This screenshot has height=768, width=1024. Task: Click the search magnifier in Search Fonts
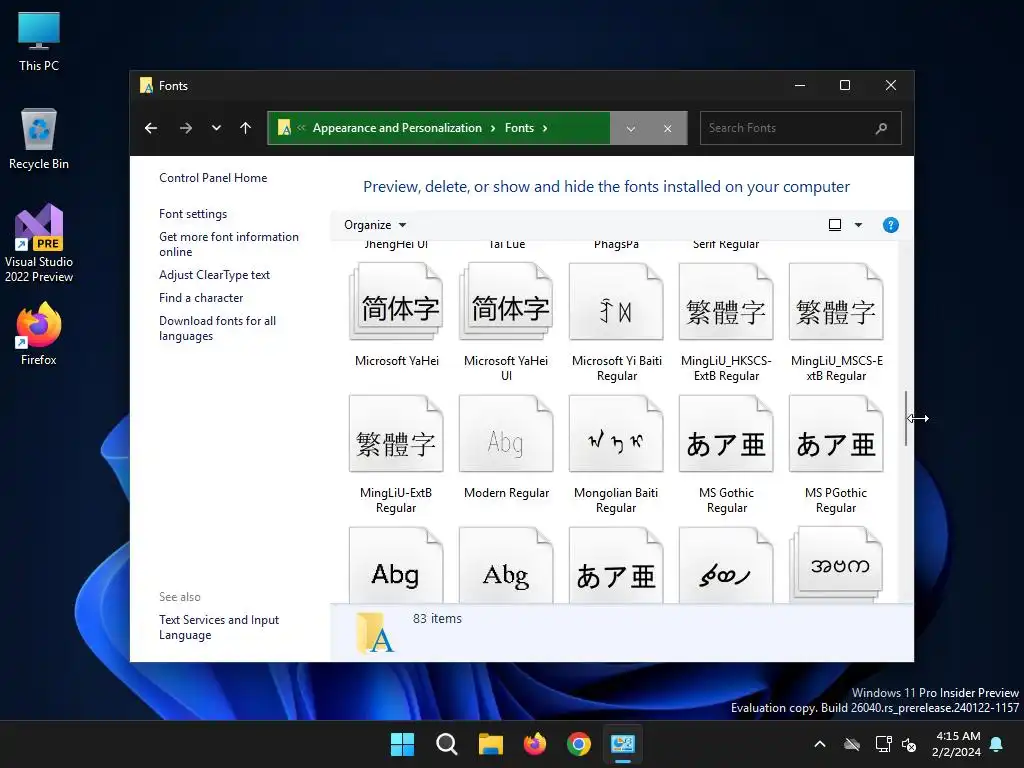pyautogui.click(x=881, y=128)
